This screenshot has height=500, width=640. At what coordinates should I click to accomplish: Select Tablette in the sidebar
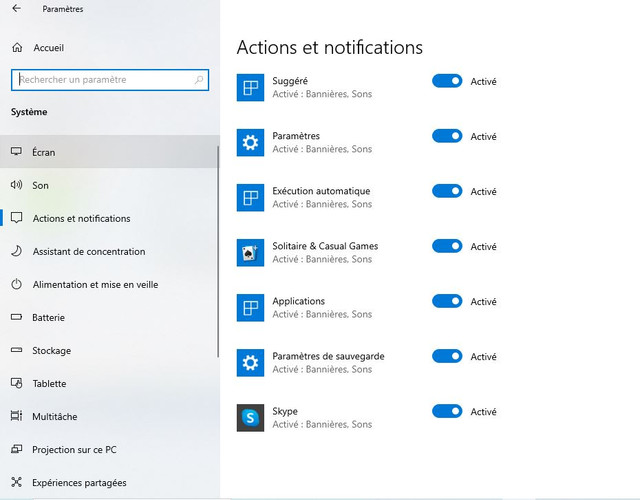(109, 383)
